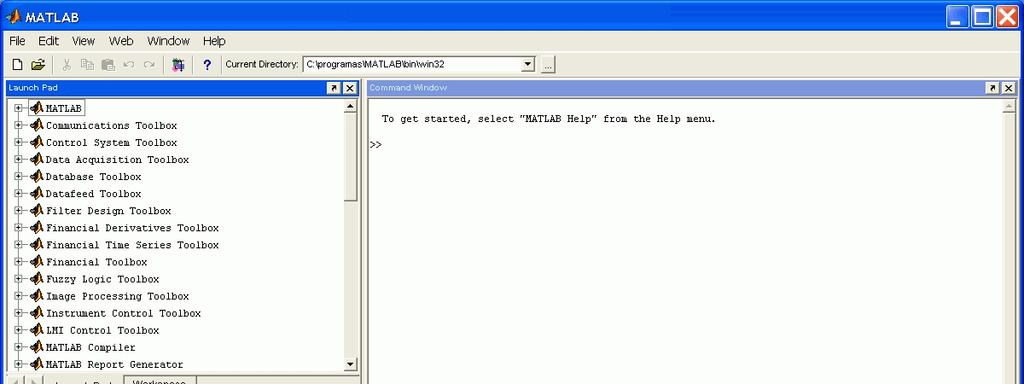Click the Open file folder icon
This screenshot has width=1024, height=384.
point(38,65)
